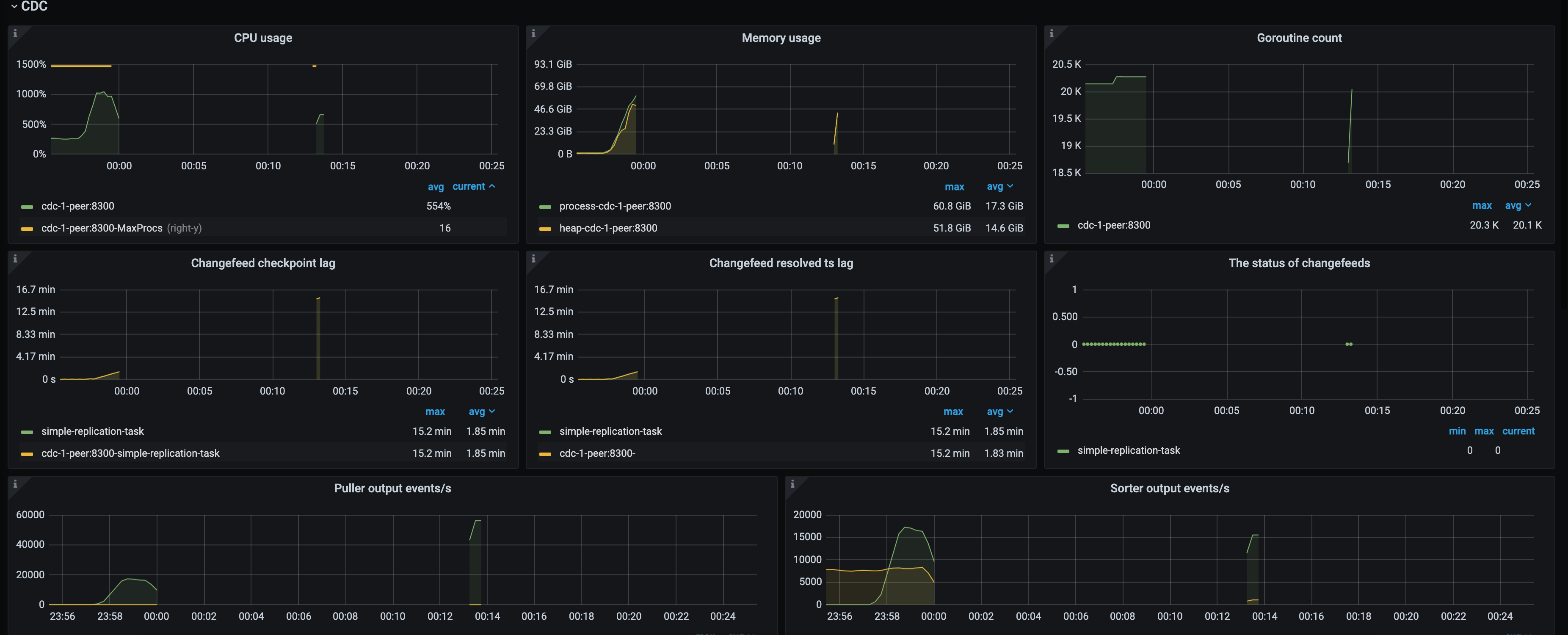Sort by min in the changefeeds status legend
Viewport: 1568px width, 635px height.
click(x=1457, y=431)
